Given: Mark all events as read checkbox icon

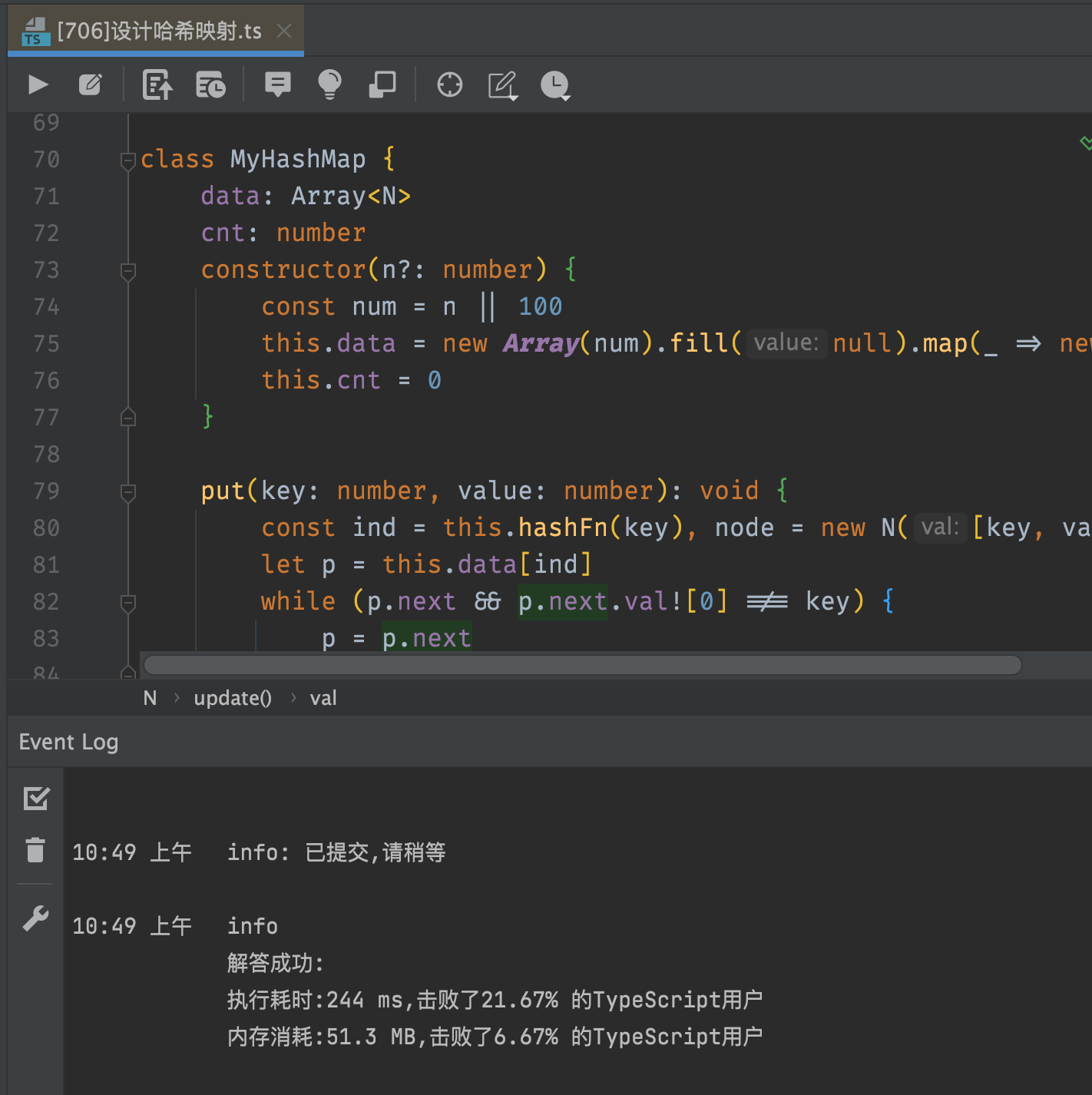Looking at the screenshot, I should [x=36, y=799].
